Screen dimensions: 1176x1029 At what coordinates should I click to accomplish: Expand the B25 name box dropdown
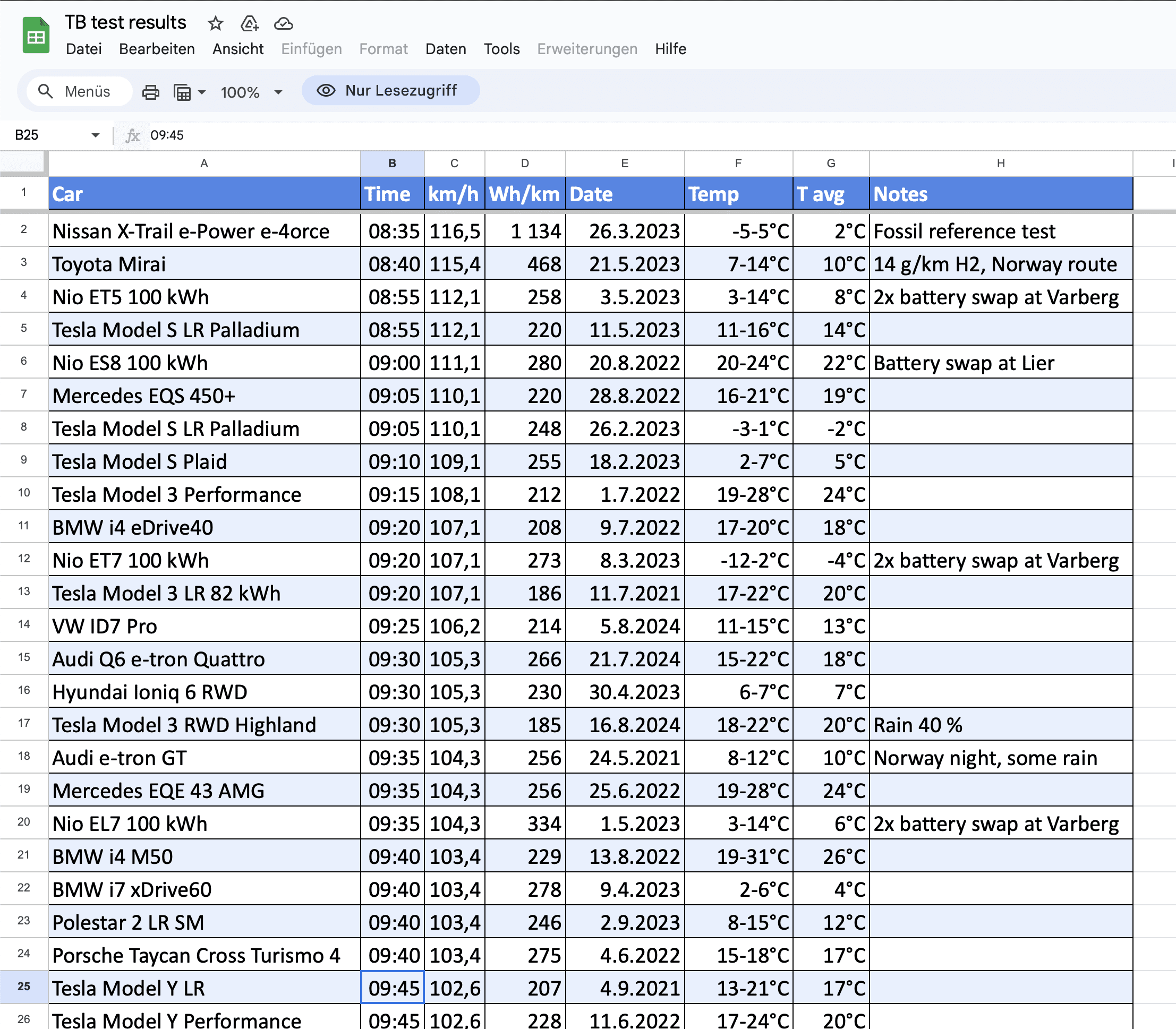pyautogui.click(x=96, y=135)
